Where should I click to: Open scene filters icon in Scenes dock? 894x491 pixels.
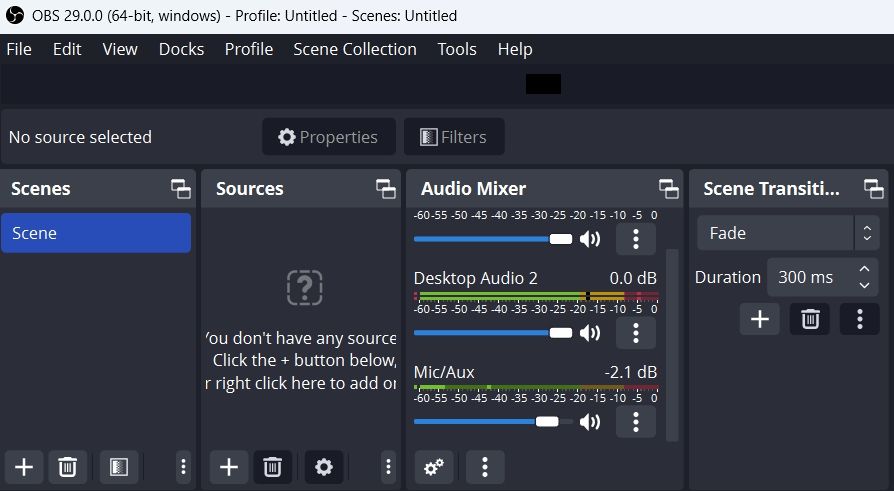pos(119,467)
